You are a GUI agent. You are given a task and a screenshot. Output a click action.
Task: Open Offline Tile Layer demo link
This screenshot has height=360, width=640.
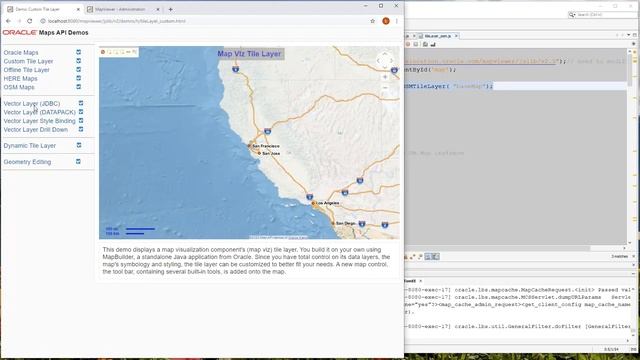click(x=27, y=70)
